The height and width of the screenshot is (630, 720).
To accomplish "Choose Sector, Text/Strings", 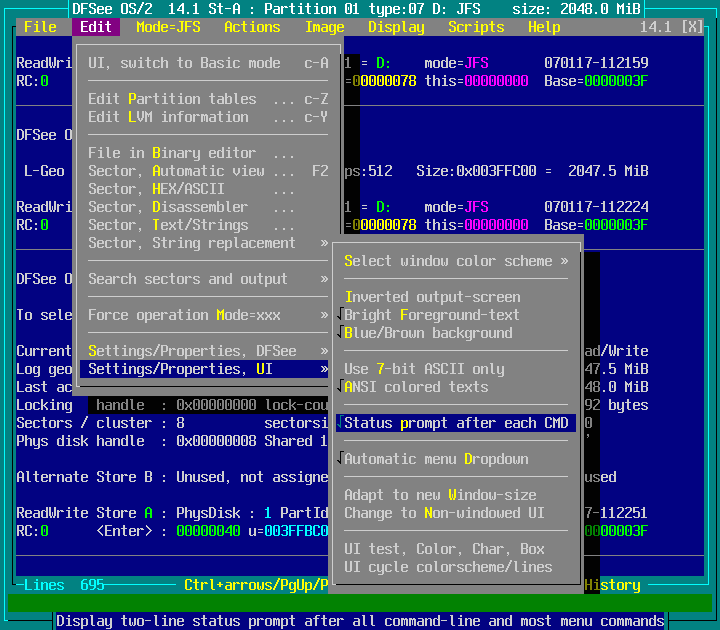I will pyautogui.click(x=208, y=225).
